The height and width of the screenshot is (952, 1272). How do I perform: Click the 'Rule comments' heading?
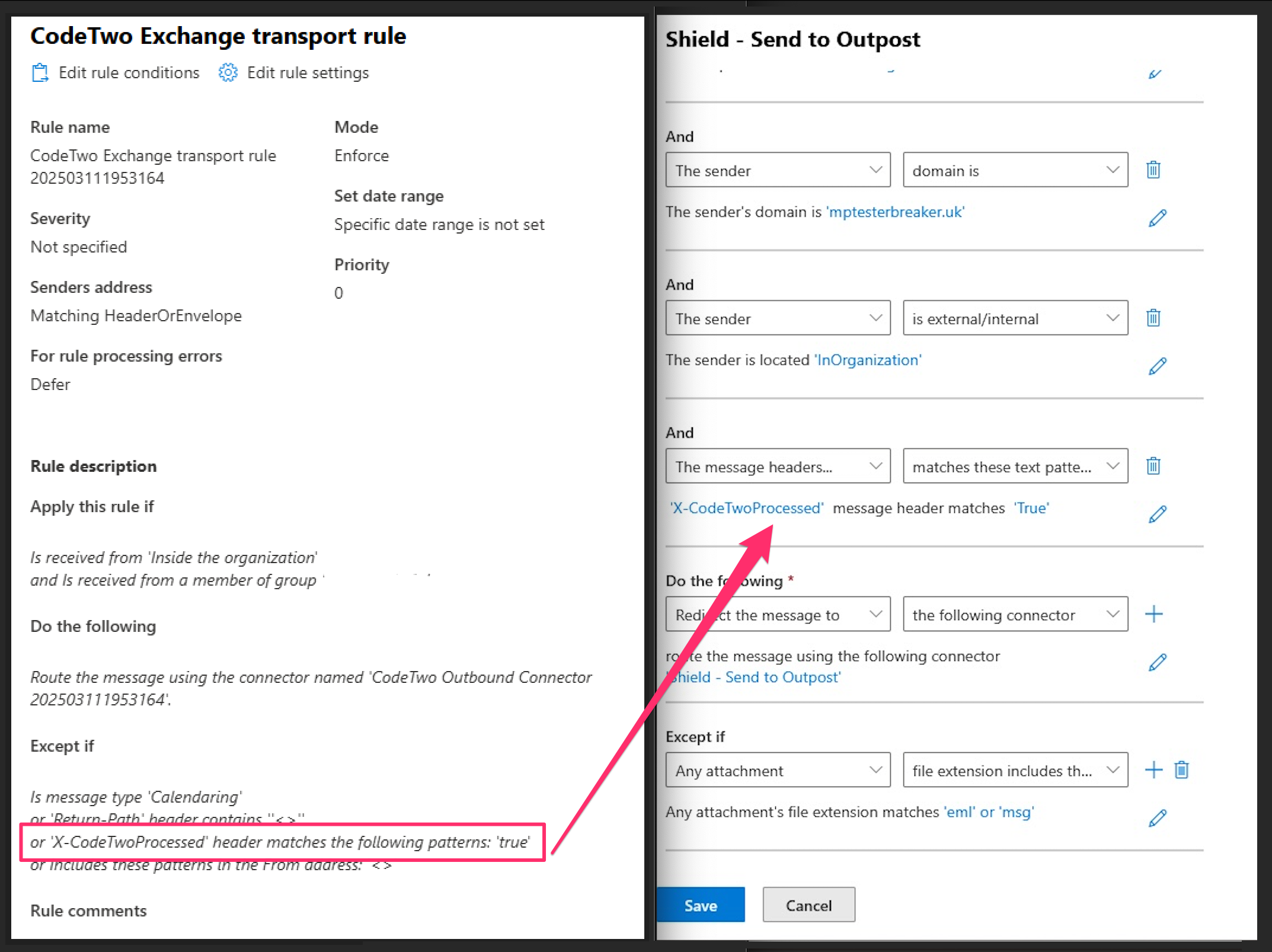tap(89, 911)
